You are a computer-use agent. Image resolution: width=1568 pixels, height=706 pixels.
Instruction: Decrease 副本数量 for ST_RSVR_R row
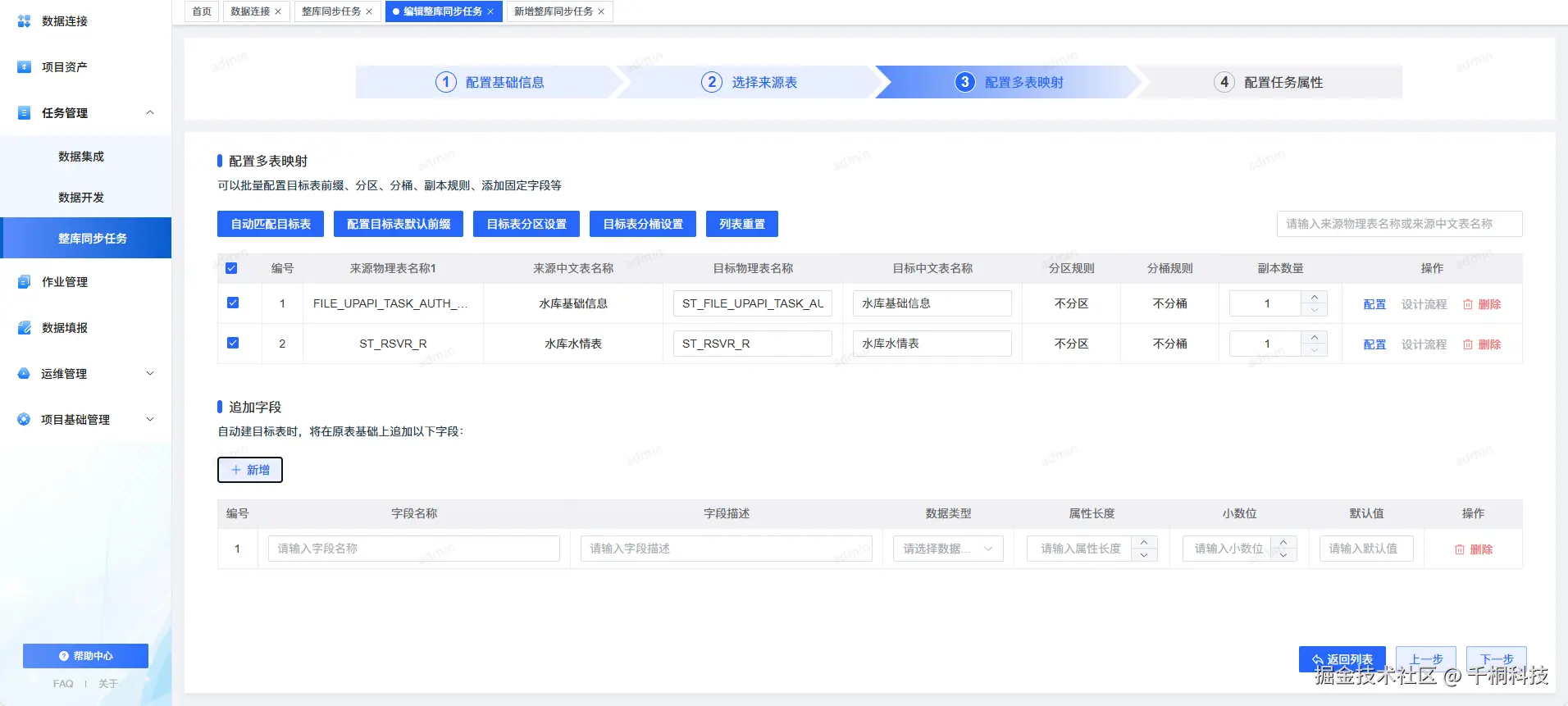pyautogui.click(x=1315, y=350)
